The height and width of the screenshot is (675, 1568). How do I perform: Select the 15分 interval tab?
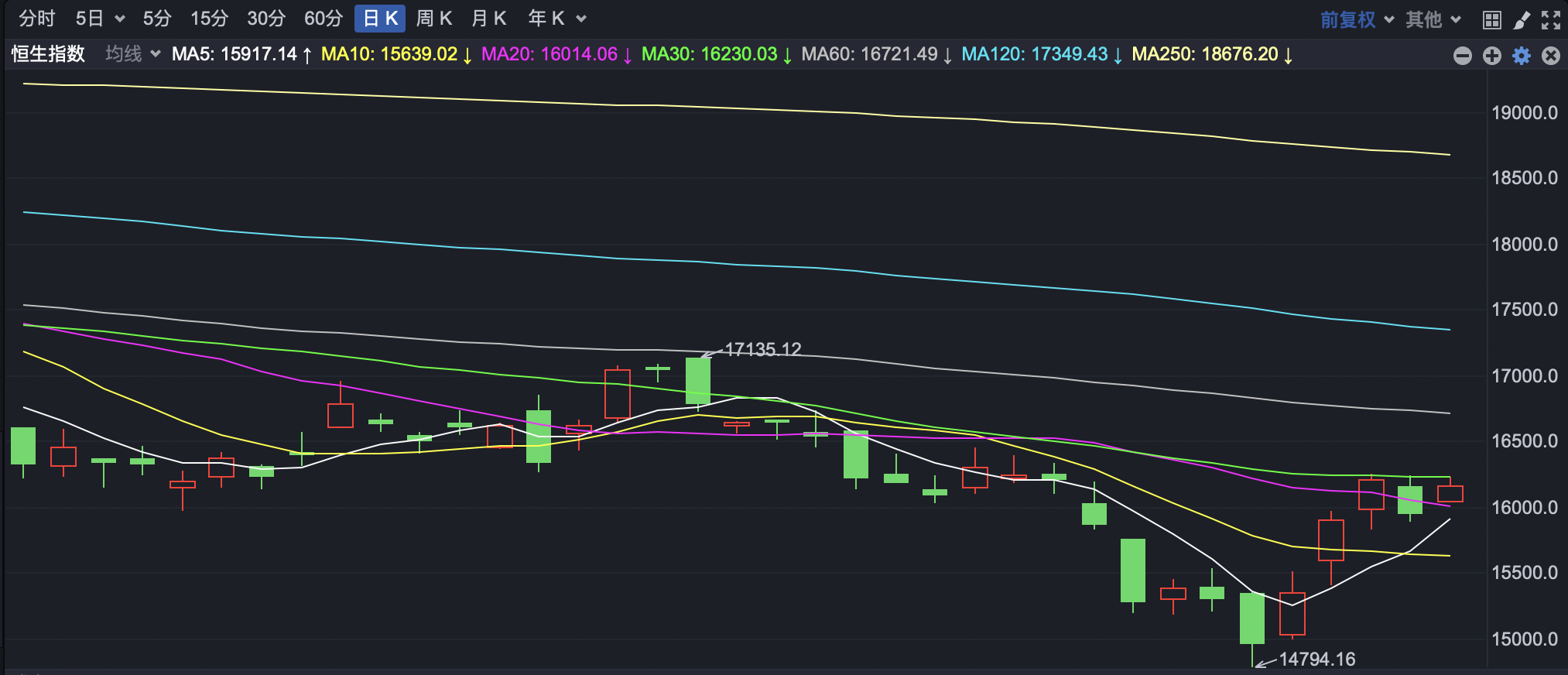pos(209,19)
